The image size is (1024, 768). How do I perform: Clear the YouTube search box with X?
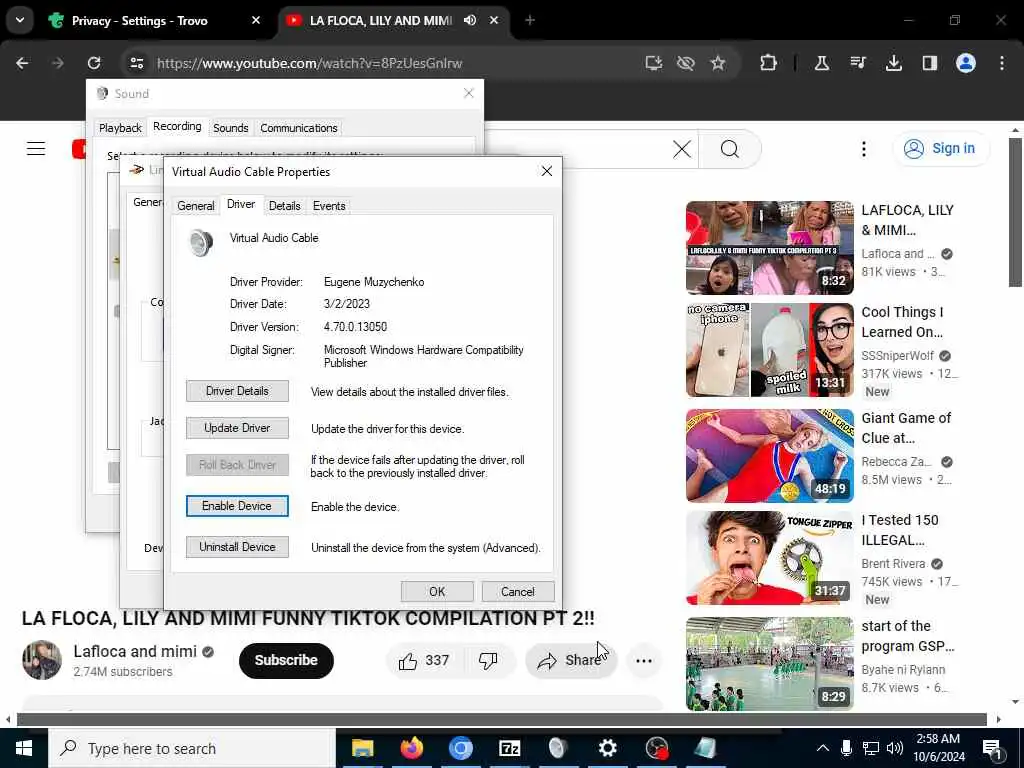(x=682, y=149)
